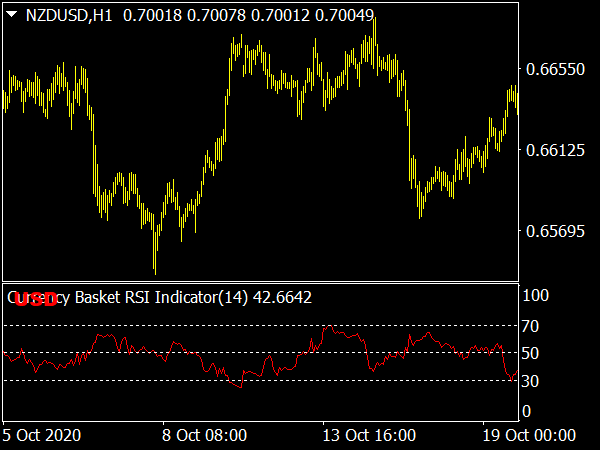The height and width of the screenshot is (450, 600).
Task: Click the RSI 70 level label
Action: (530, 326)
